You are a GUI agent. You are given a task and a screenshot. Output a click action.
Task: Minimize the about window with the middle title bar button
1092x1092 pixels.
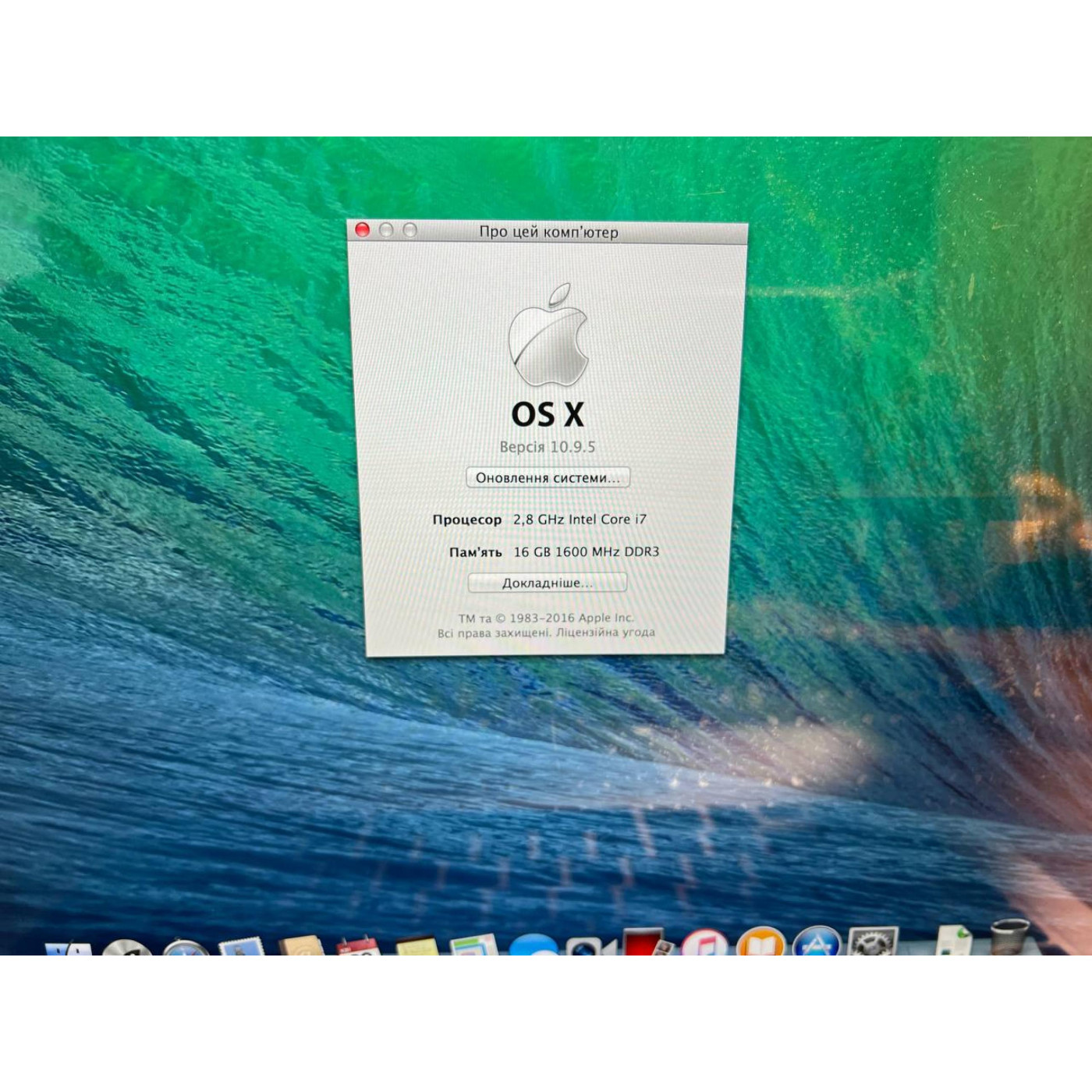(386, 229)
